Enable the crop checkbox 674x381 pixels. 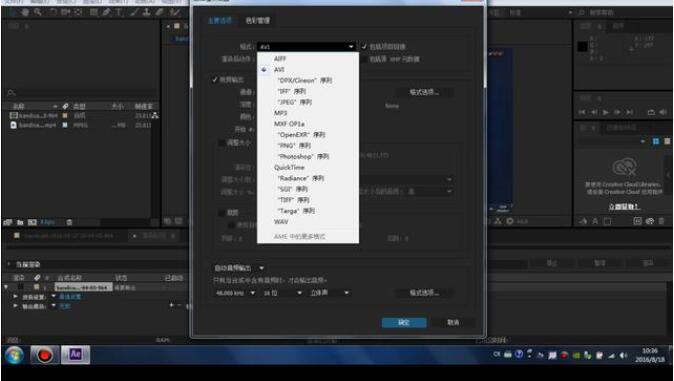222,212
